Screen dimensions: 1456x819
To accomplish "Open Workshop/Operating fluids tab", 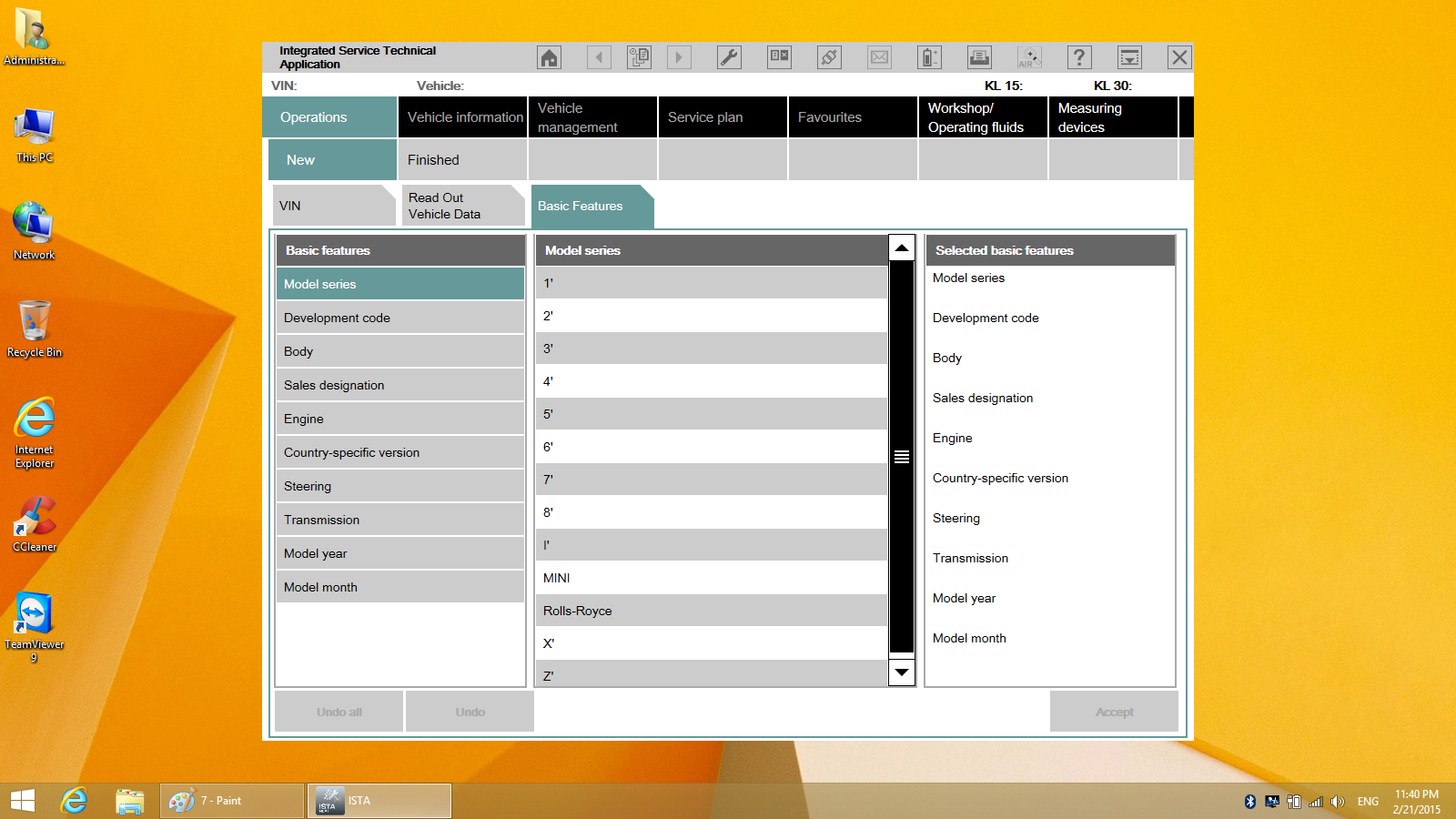I will coord(983,117).
